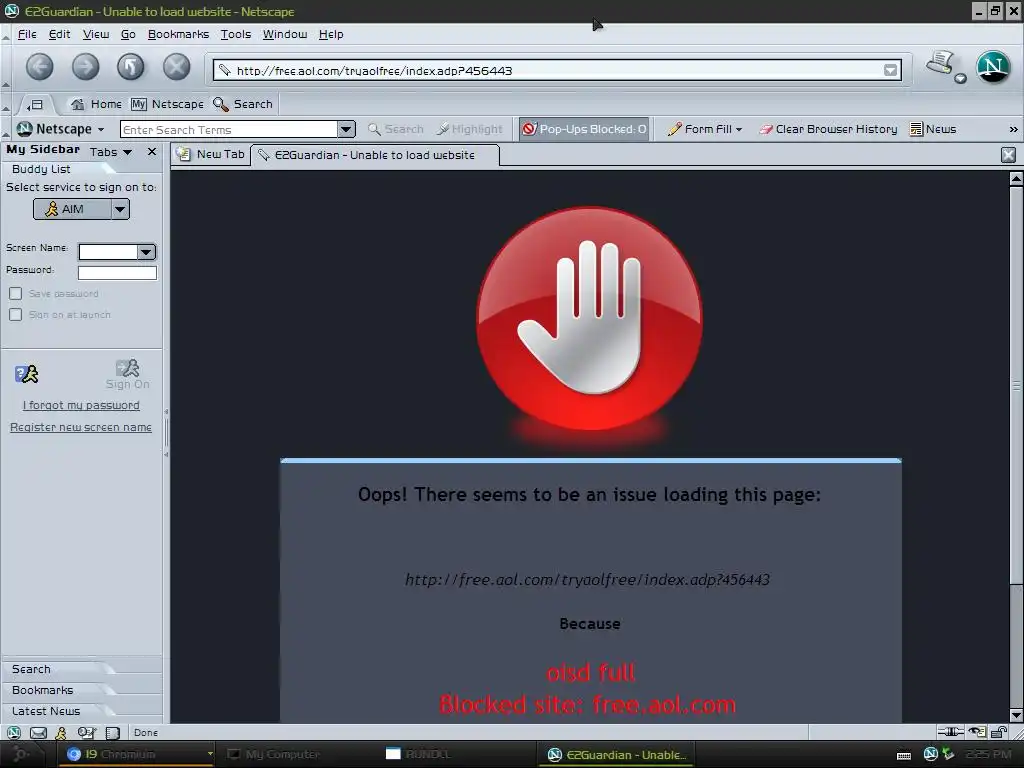
Task: Close the My Sidebar panel
Action: [152, 152]
